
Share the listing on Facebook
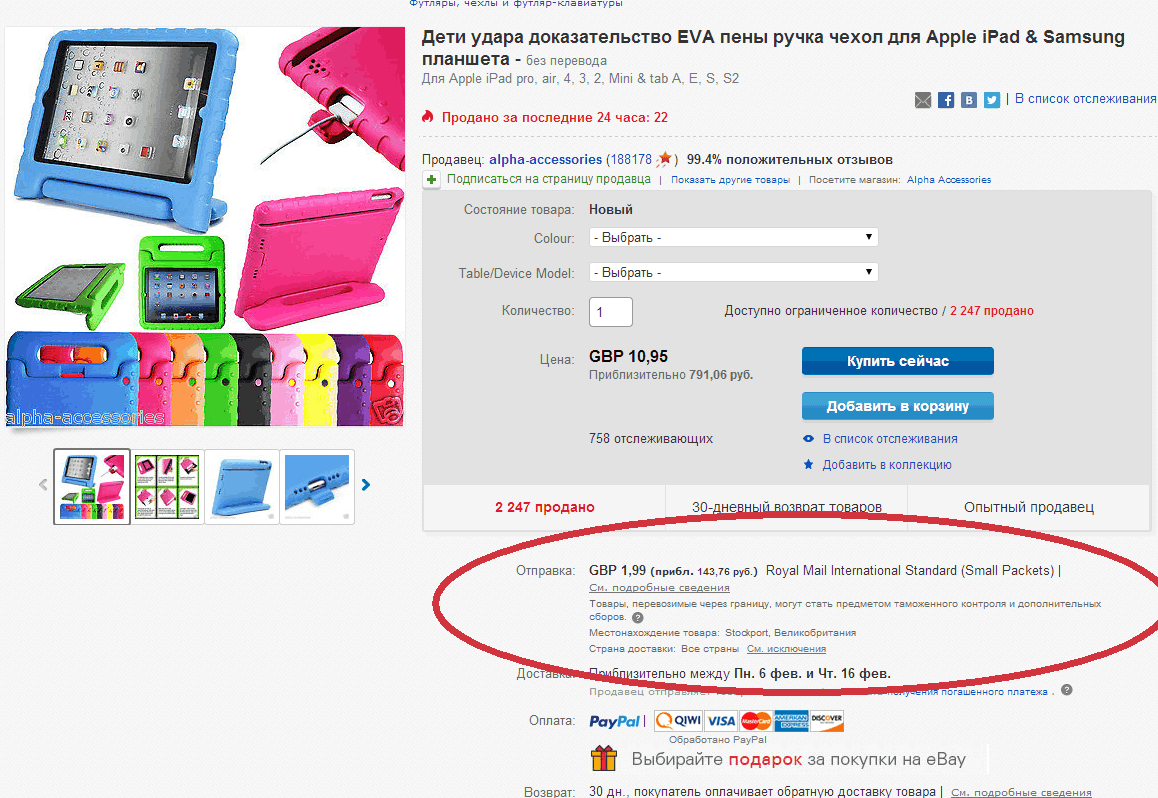(x=946, y=100)
